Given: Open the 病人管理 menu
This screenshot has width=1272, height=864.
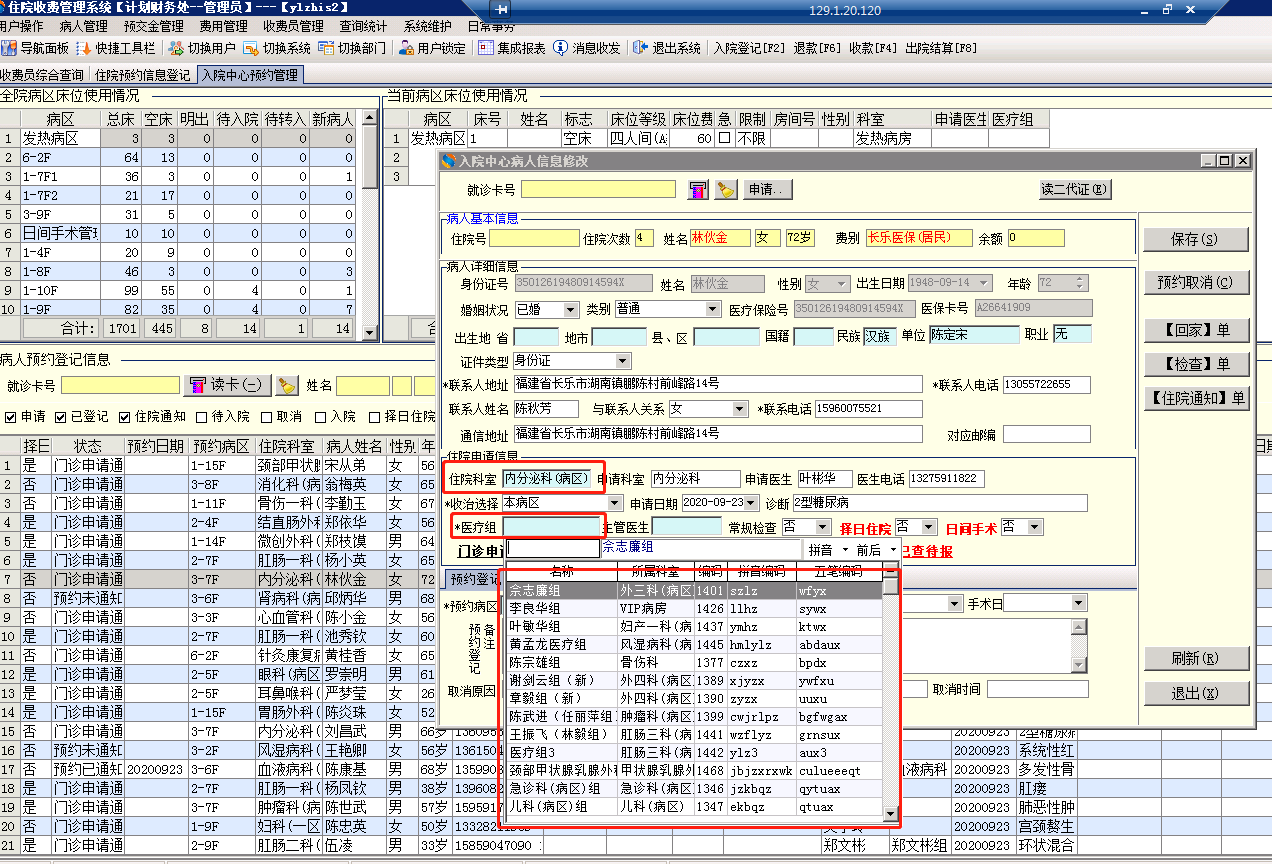Looking at the screenshot, I should pos(84,27).
